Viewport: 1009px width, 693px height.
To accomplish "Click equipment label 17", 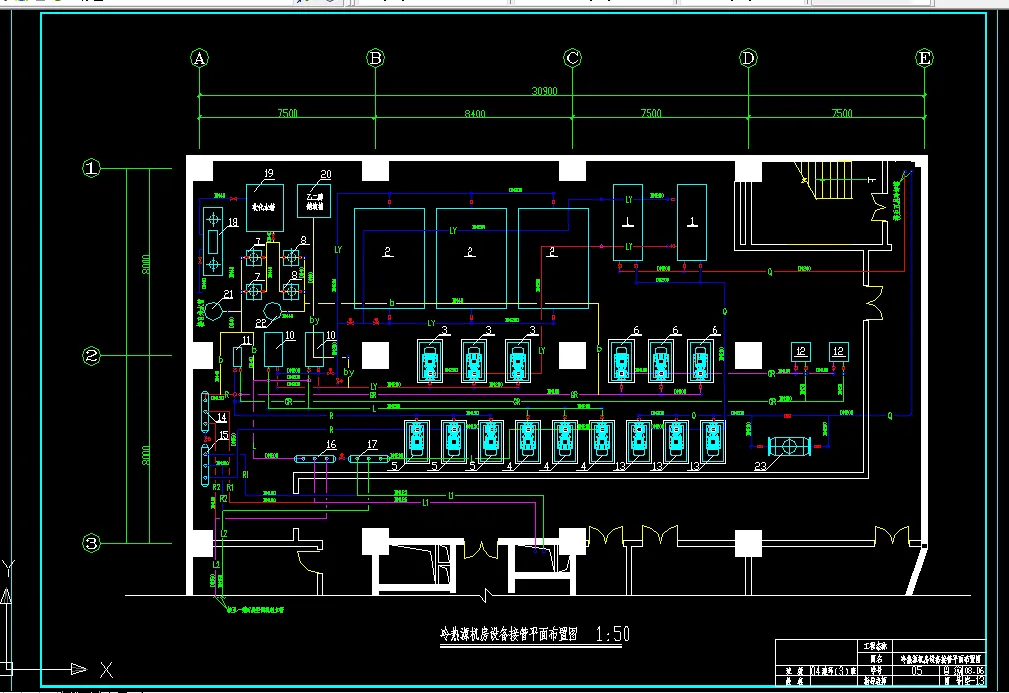I will pyautogui.click(x=372, y=444).
